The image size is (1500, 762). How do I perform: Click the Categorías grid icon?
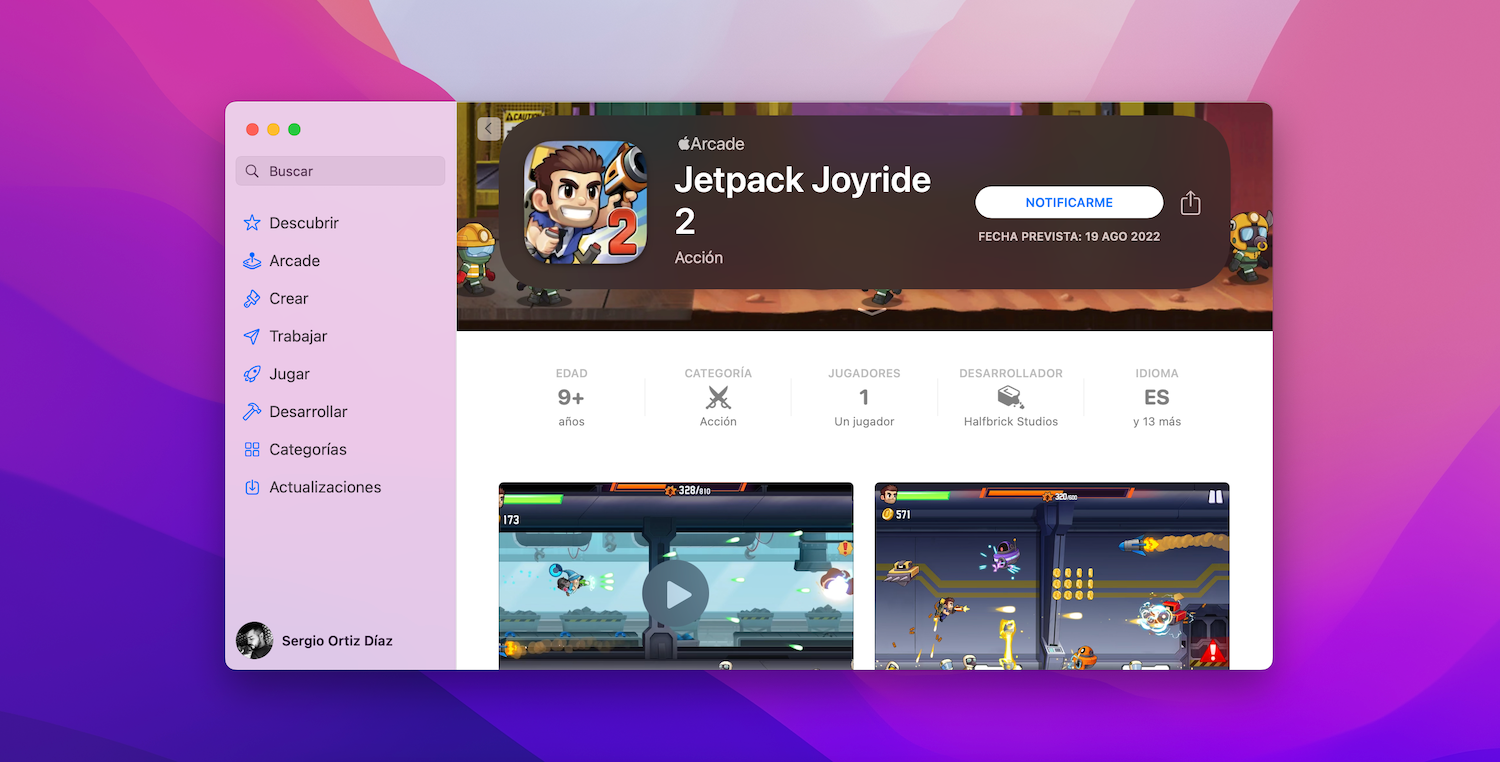252,449
